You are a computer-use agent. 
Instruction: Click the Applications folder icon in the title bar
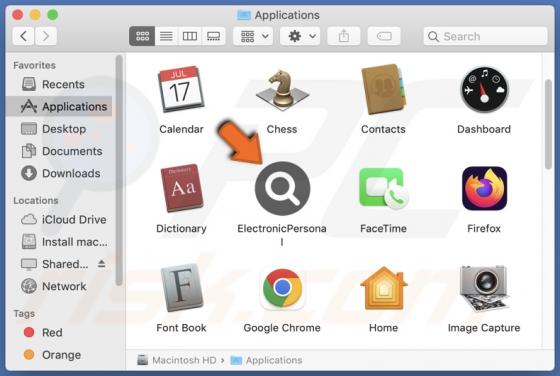pos(244,15)
